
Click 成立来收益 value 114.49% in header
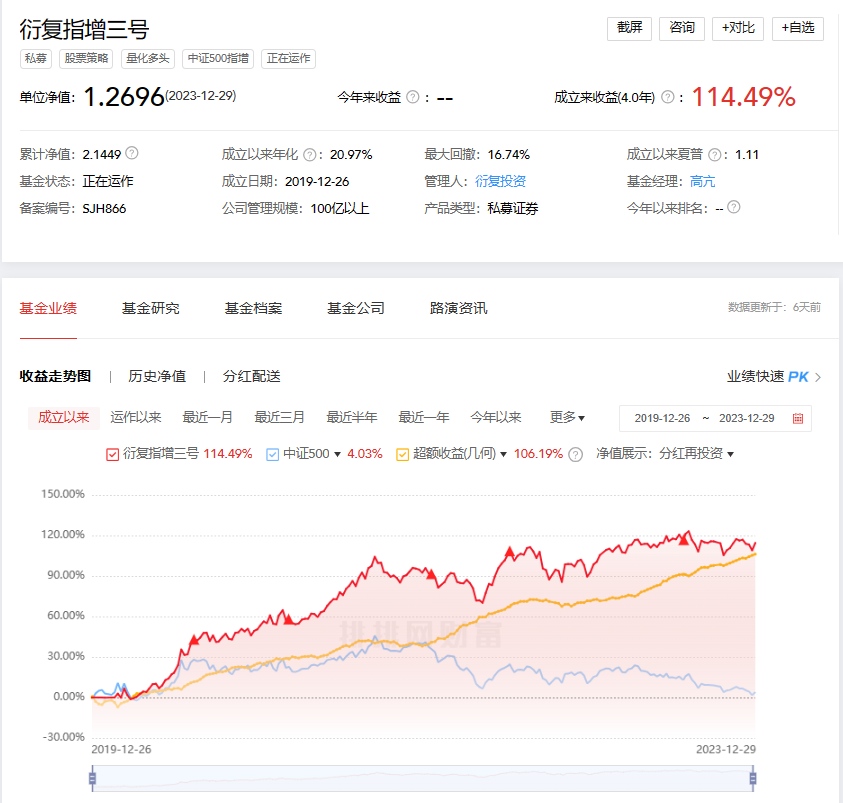point(744,97)
